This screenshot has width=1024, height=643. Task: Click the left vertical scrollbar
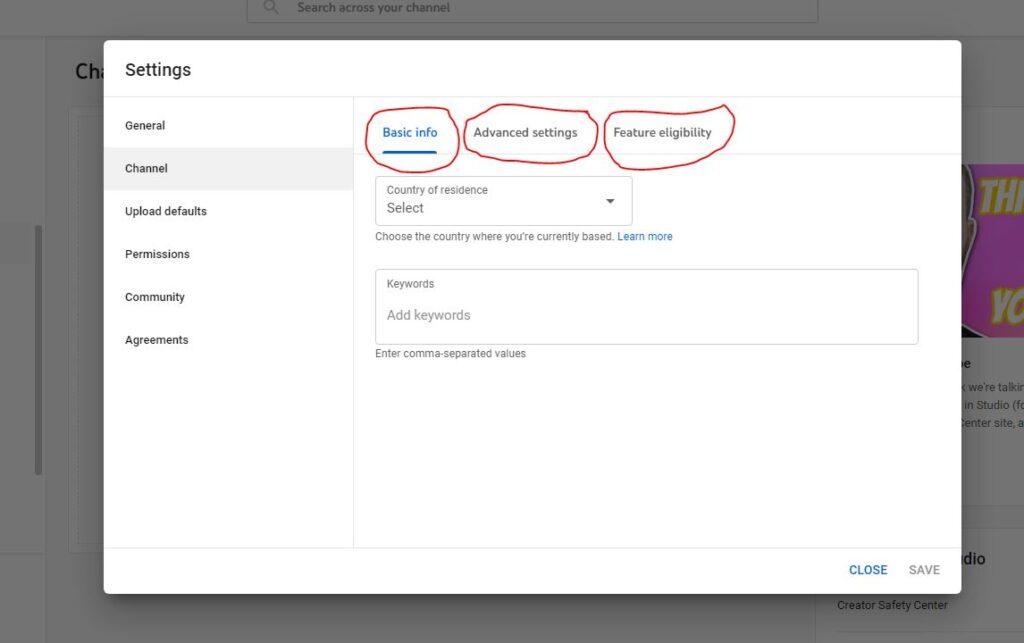tap(38, 350)
